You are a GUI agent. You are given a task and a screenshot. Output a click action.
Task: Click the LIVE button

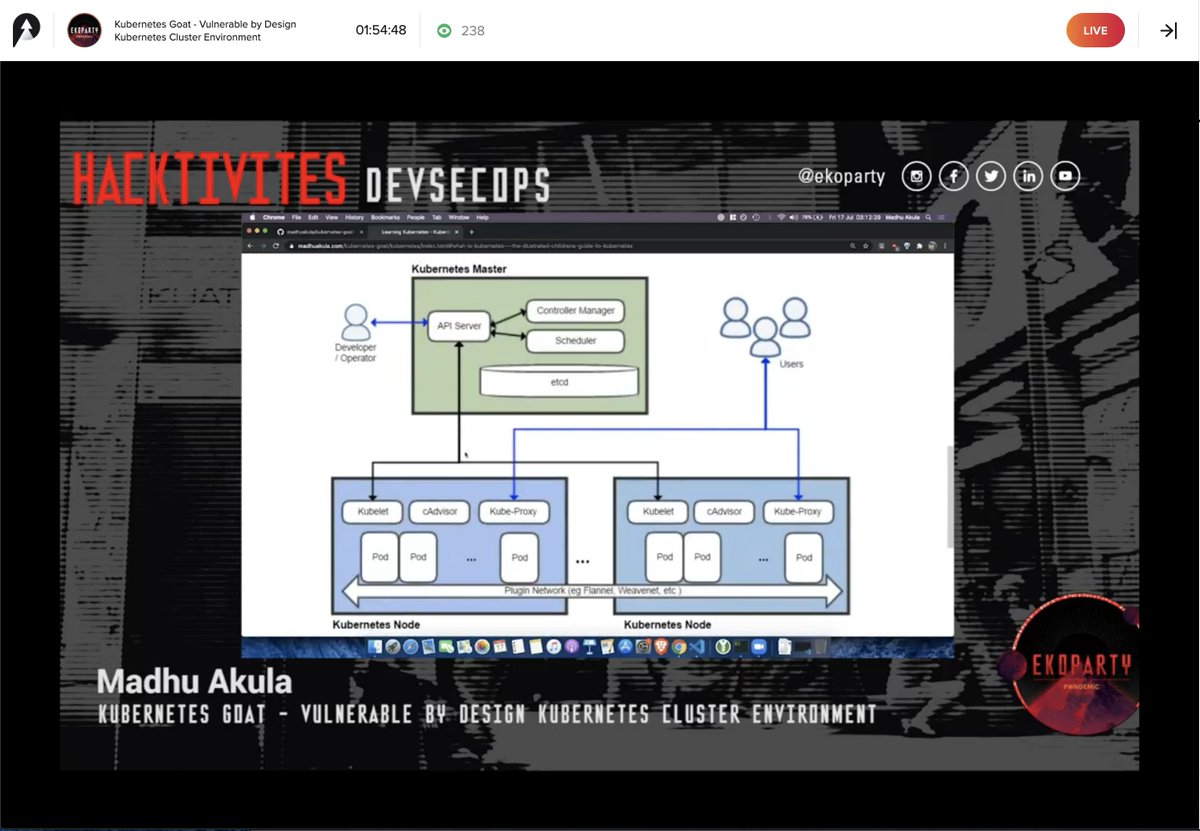(x=1095, y=30)
